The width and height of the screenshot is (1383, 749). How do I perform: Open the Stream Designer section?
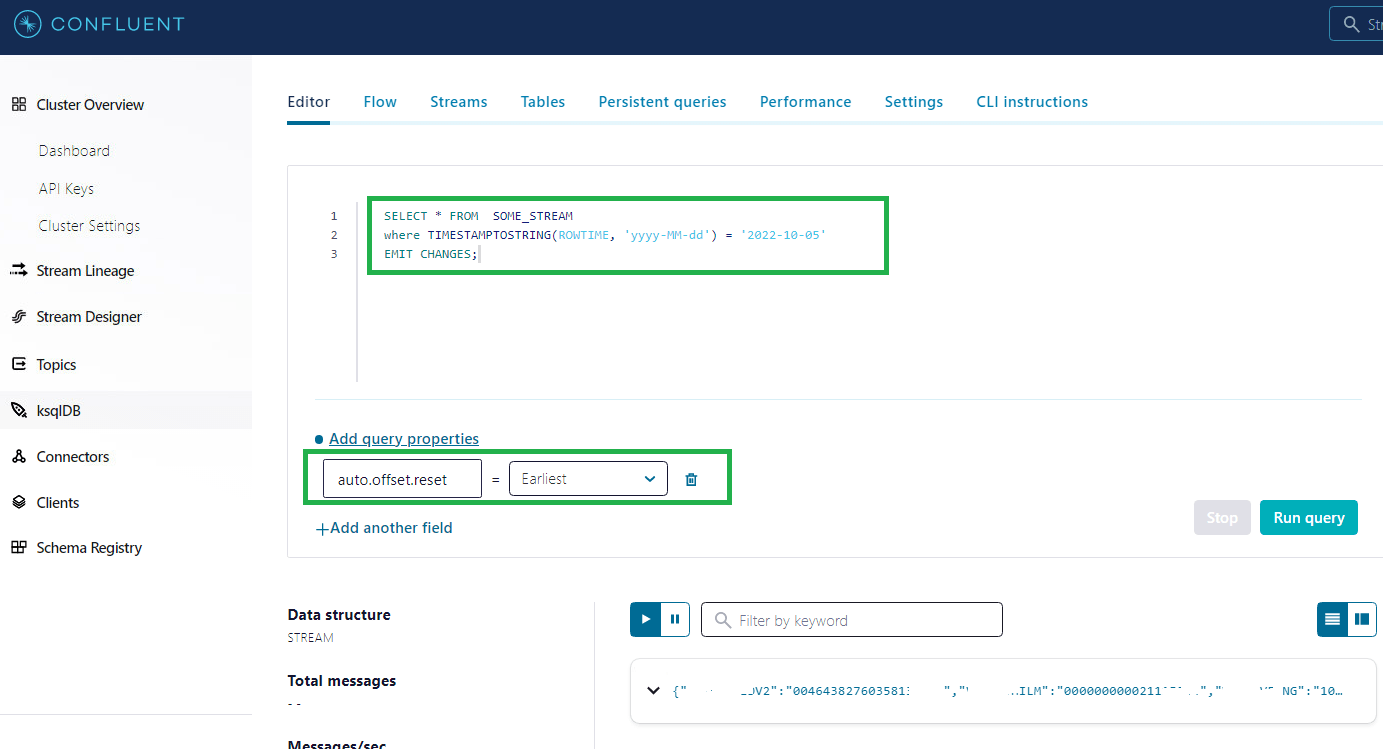coord(88,316)
